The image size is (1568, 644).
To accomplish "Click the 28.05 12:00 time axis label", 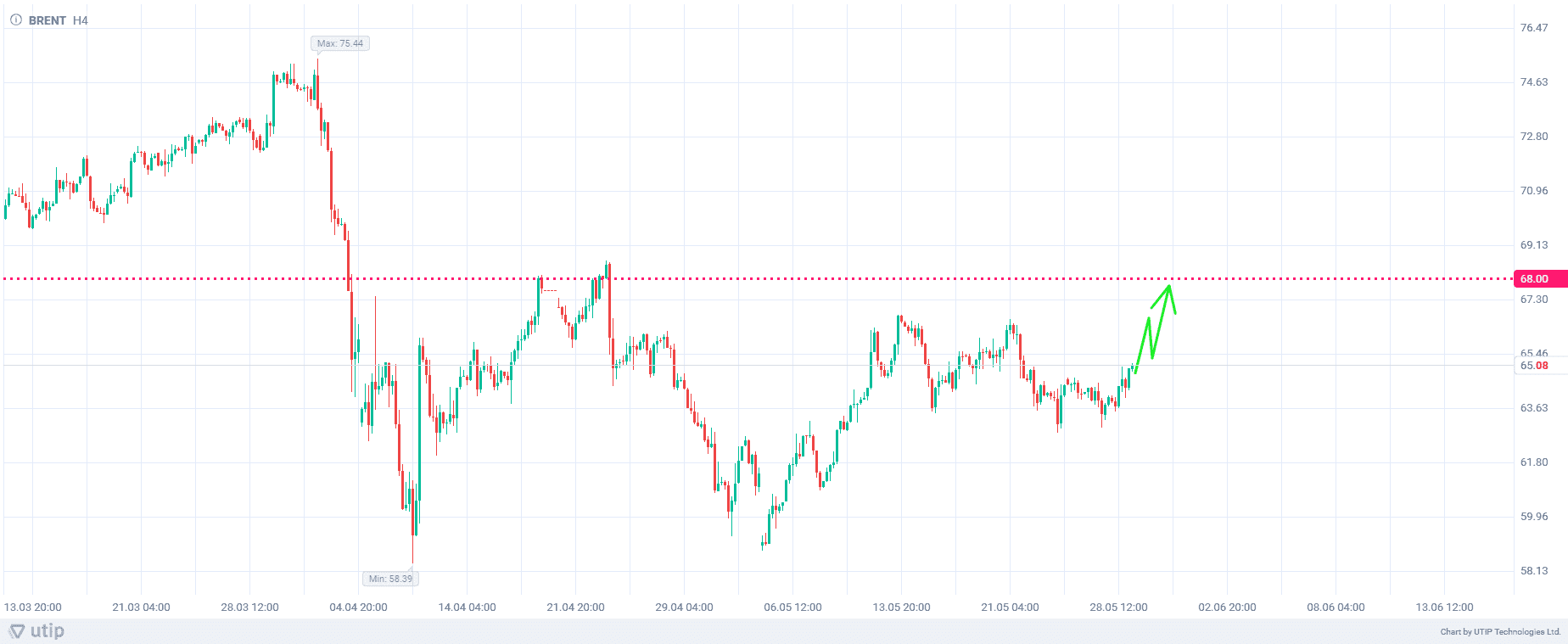I will coord(1118,608).
